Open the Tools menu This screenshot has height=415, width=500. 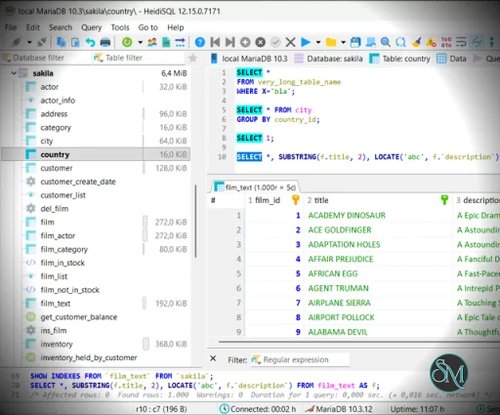120,27
